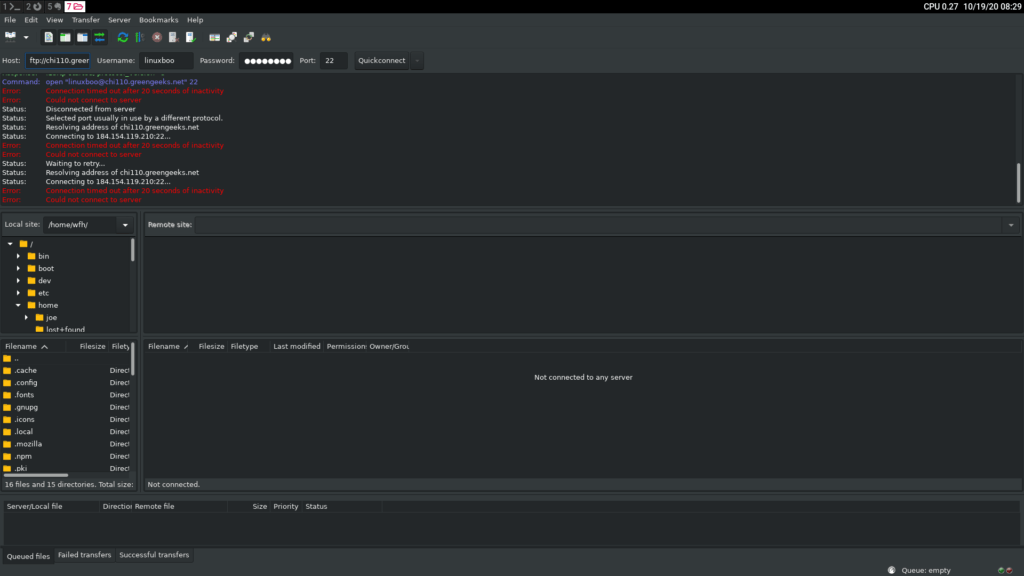Cancel the current operation
1024x576 pixels.
coord(157,37)
